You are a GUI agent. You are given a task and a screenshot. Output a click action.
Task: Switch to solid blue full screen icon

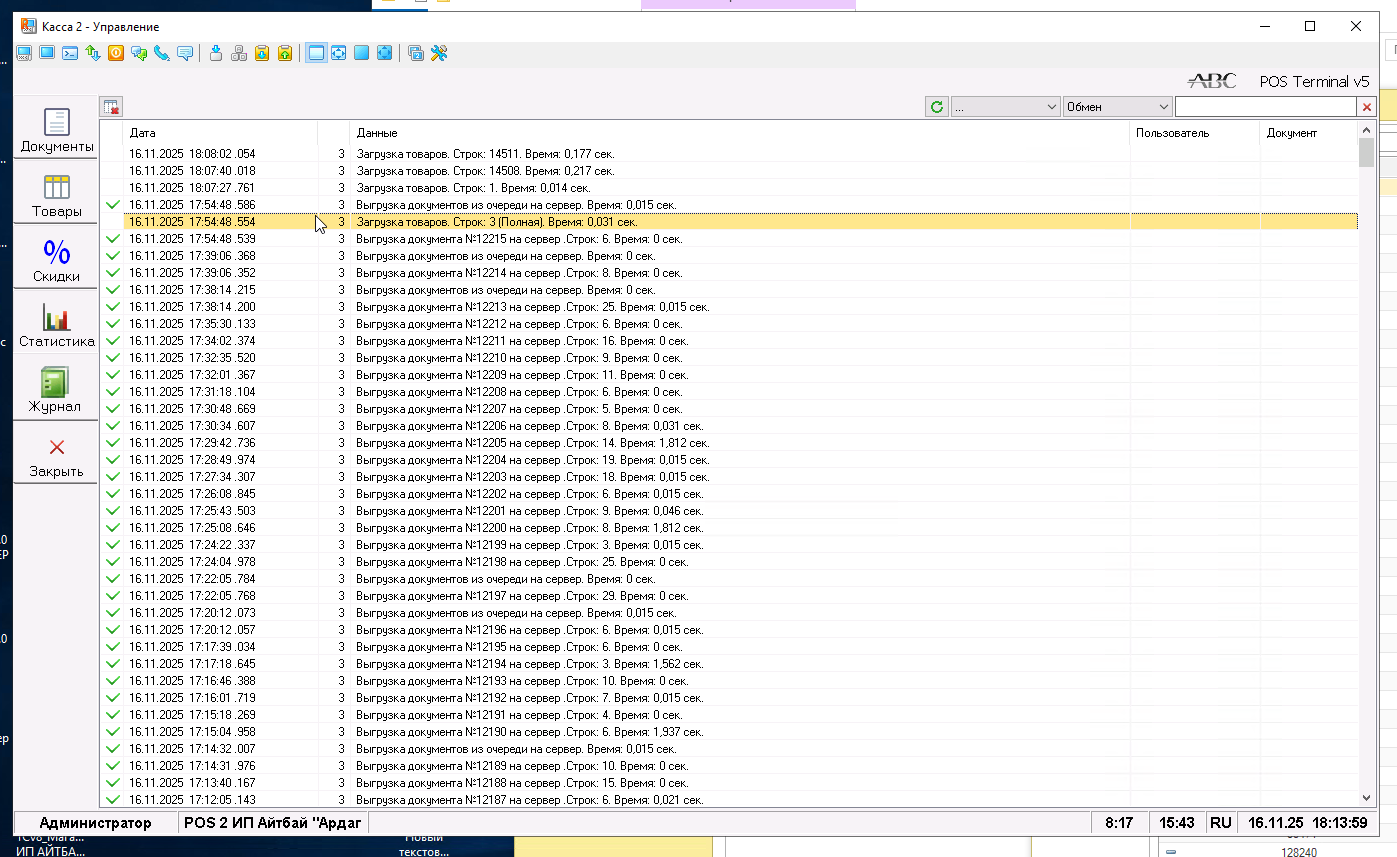pos(362,54)
